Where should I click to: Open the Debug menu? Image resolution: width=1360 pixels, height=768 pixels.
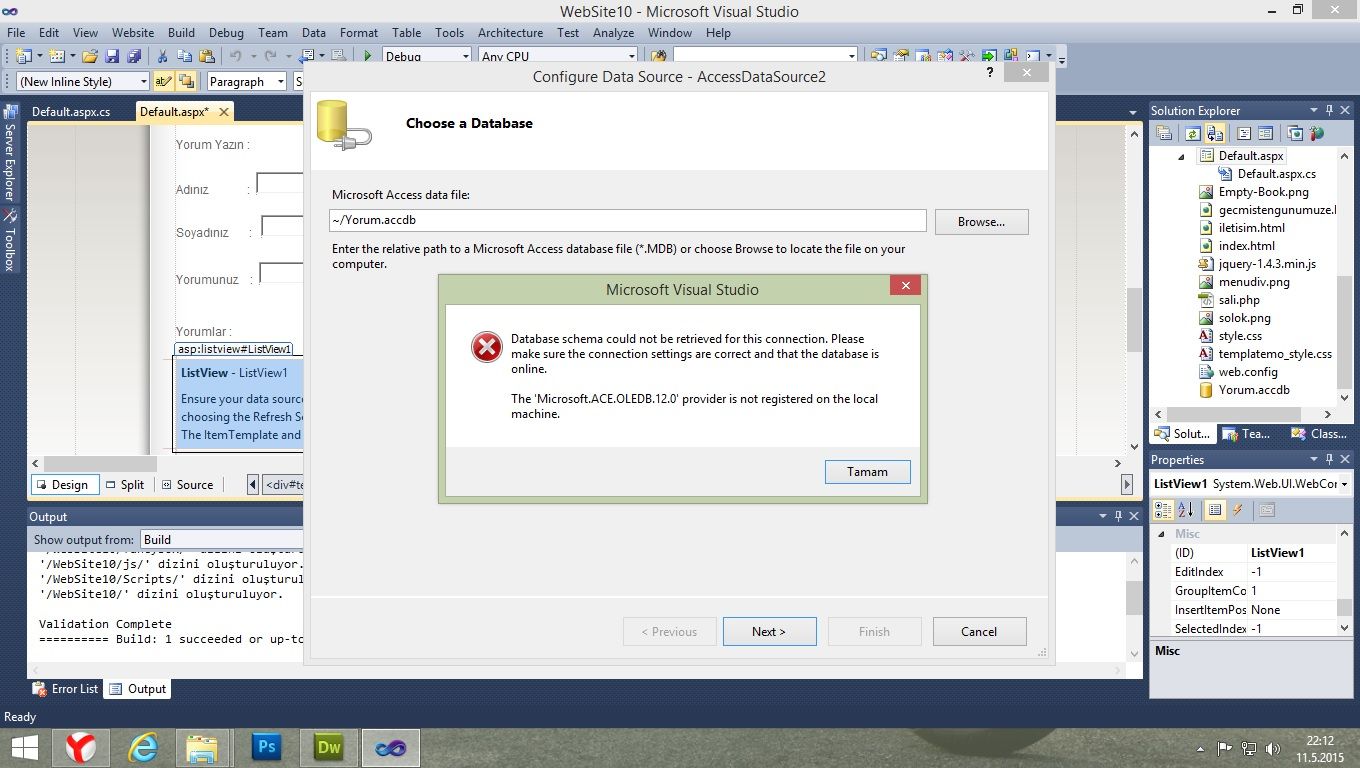[226, 32]
